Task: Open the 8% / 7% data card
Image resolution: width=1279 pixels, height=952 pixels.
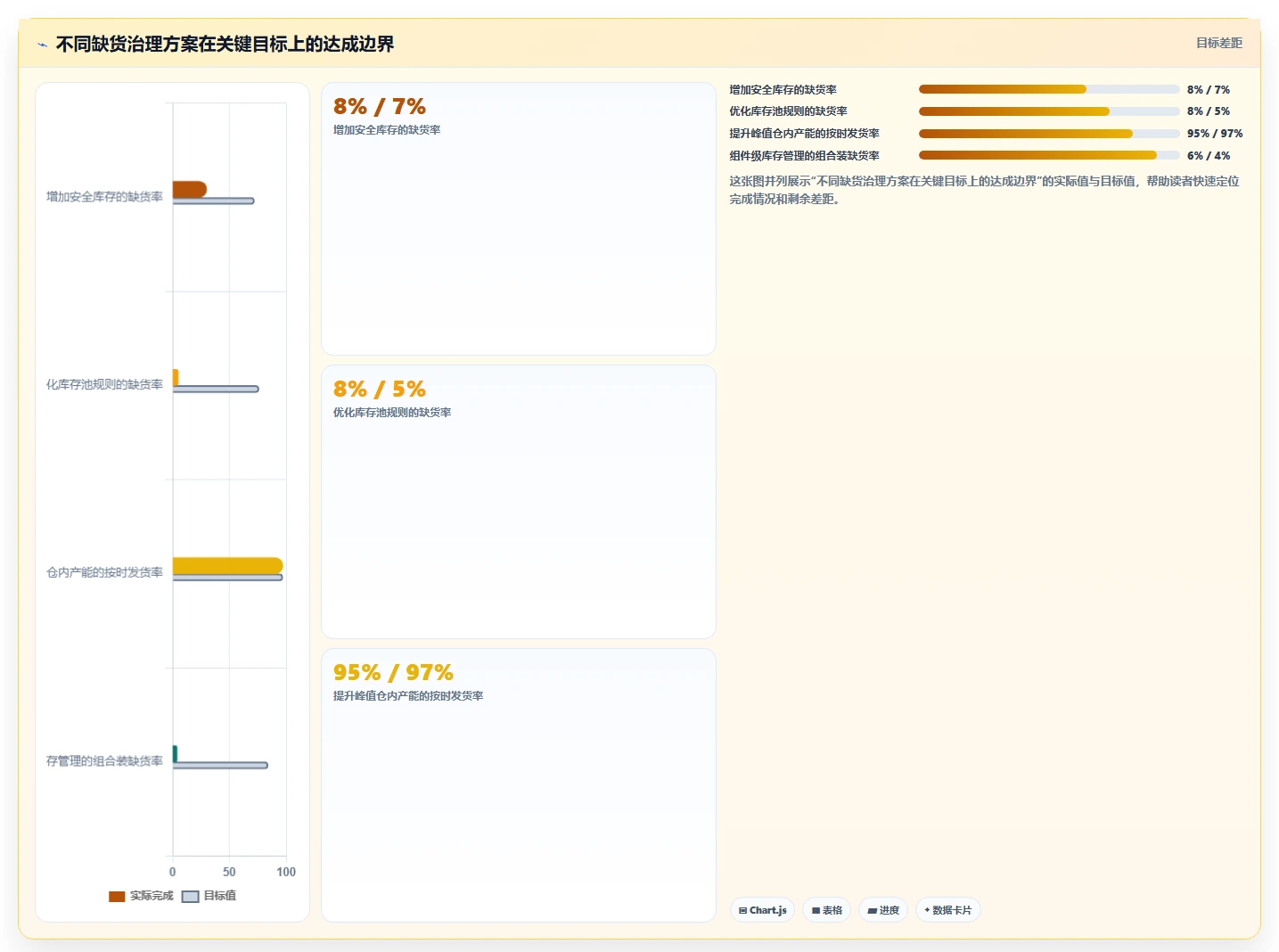Action: point(519,219)
